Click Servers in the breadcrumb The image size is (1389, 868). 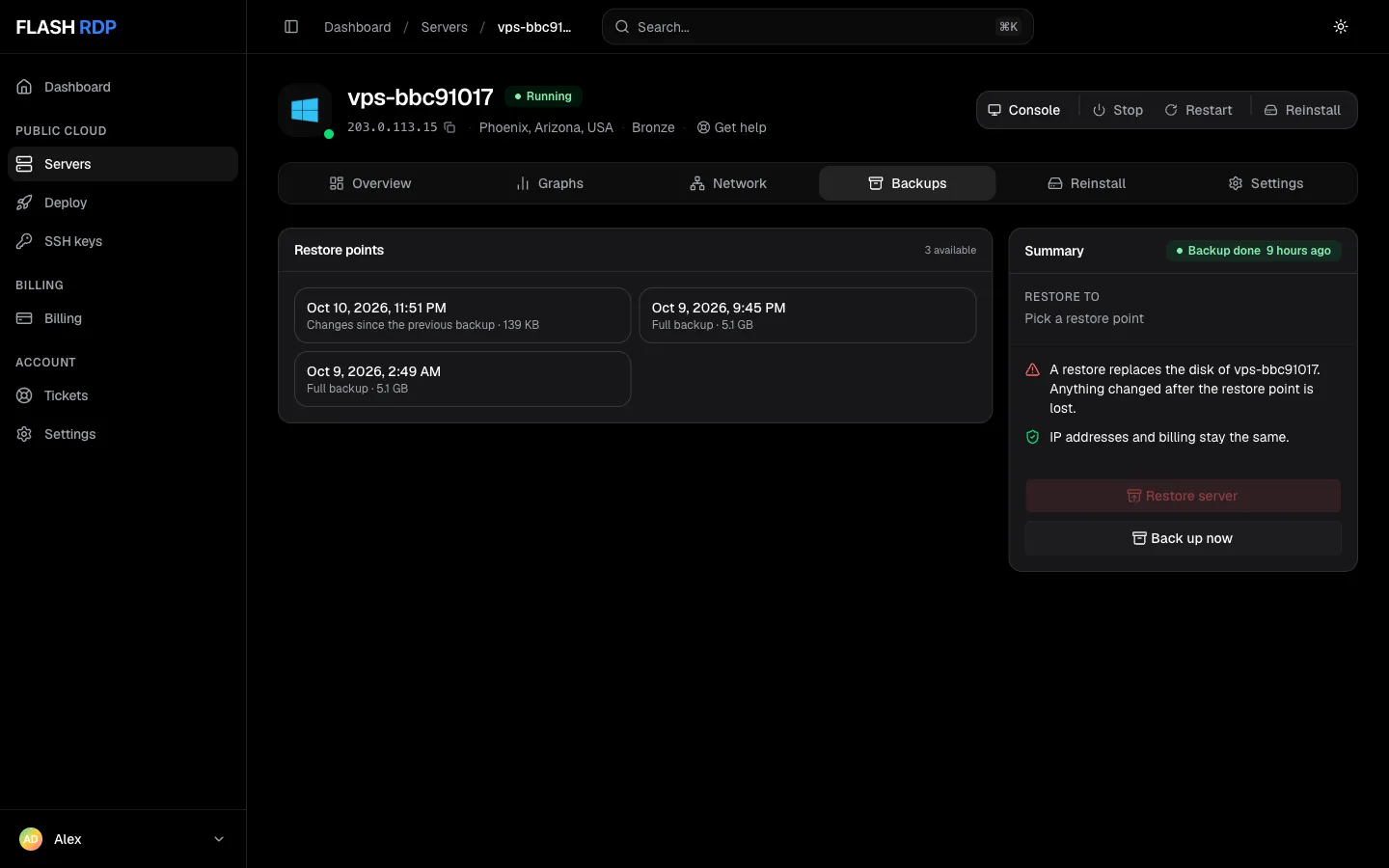(444, 27)
